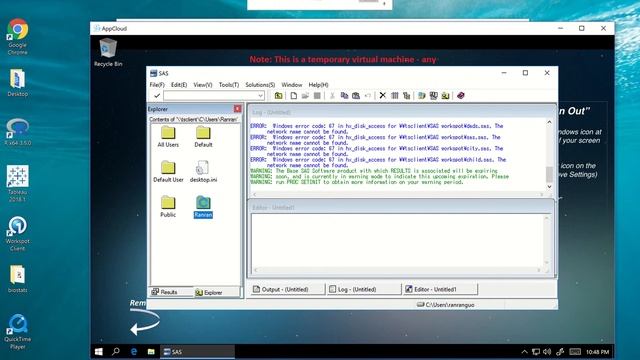Select the highlighted Ranran folder
The width and height of the screenshot is (640, 360).
203,207
